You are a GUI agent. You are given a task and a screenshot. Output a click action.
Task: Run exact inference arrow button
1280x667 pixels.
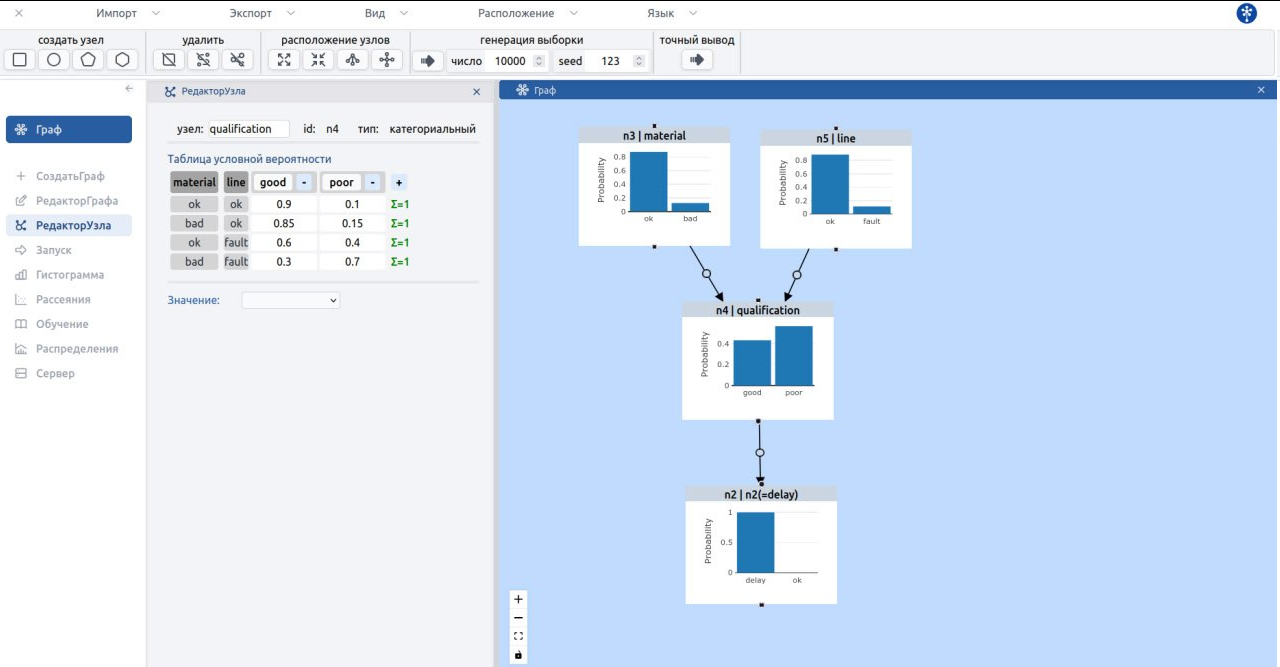pyautogui.click(x=697, y=60)
